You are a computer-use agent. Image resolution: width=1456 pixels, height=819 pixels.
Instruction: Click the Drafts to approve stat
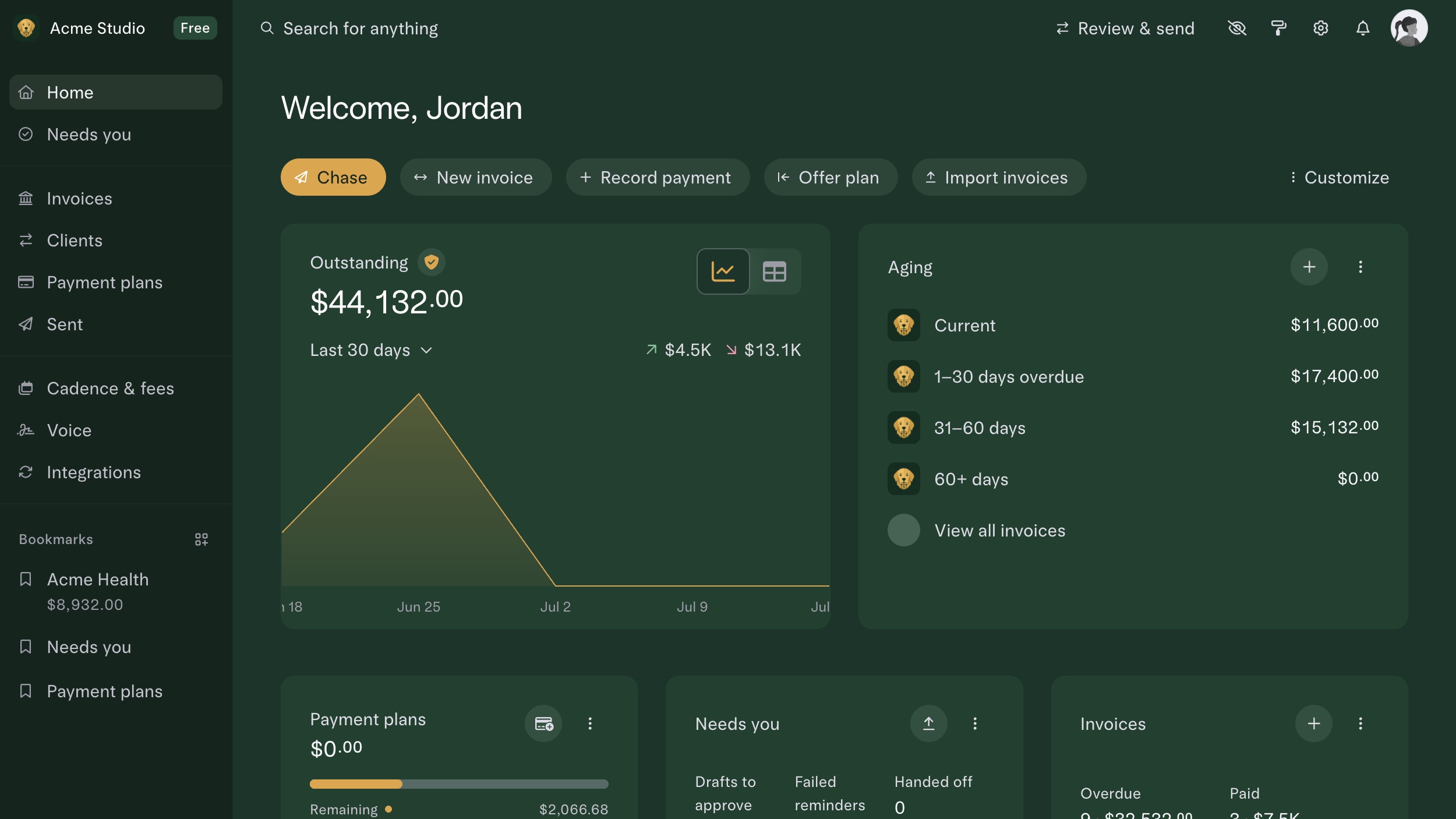pos(726,793)
